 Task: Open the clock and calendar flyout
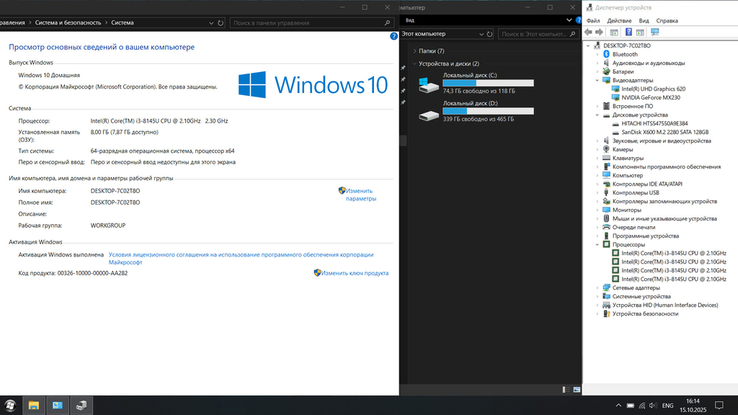point(693,406)
